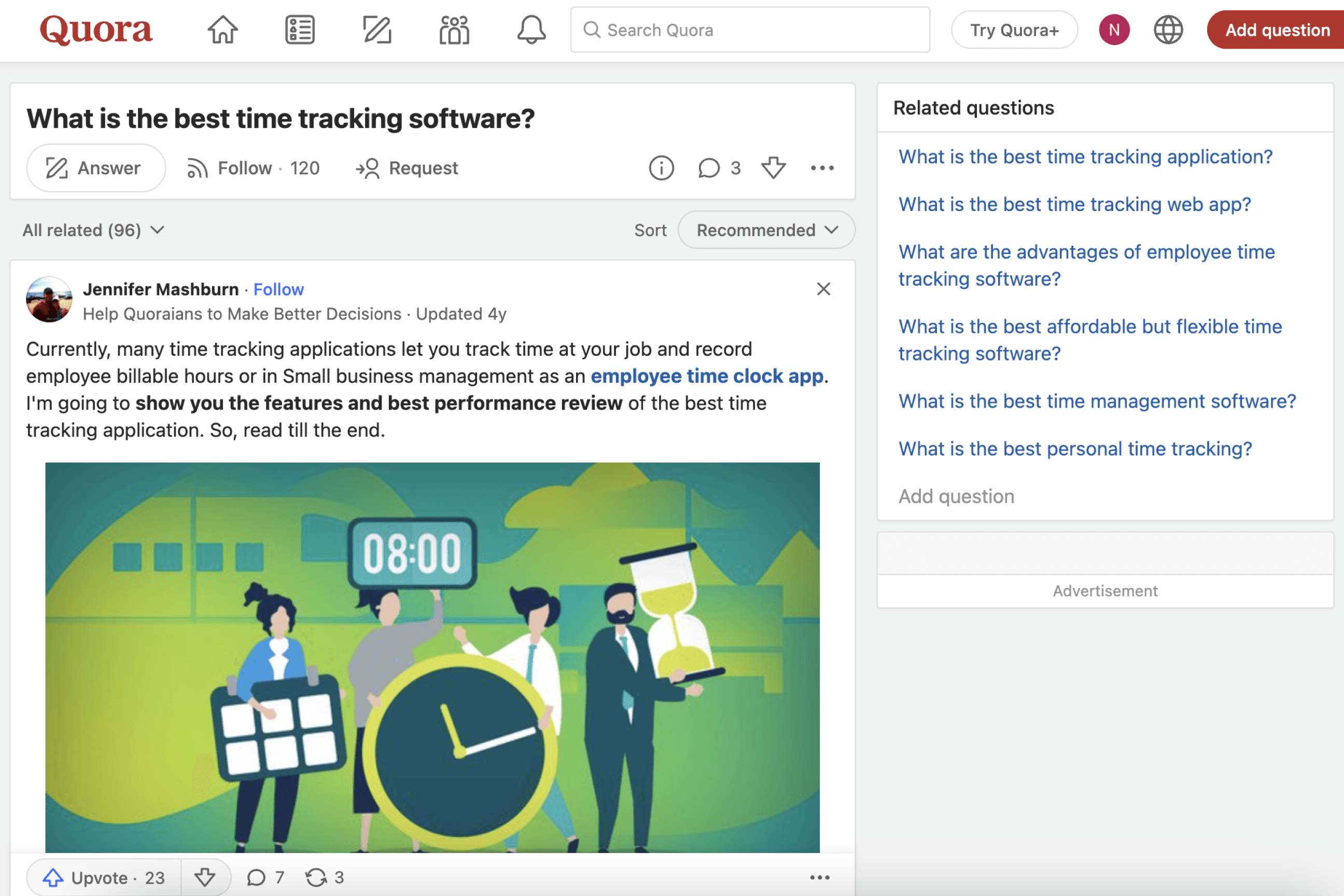Open the Home feed icon
This screenshot has width=1344, height=896.
pyautogui.click(x=222, y=30)
